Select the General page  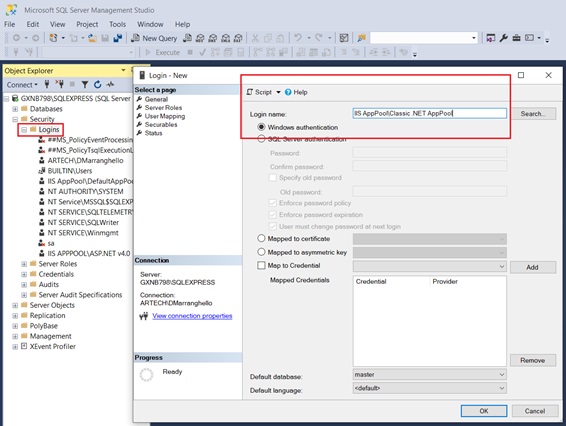156,99
